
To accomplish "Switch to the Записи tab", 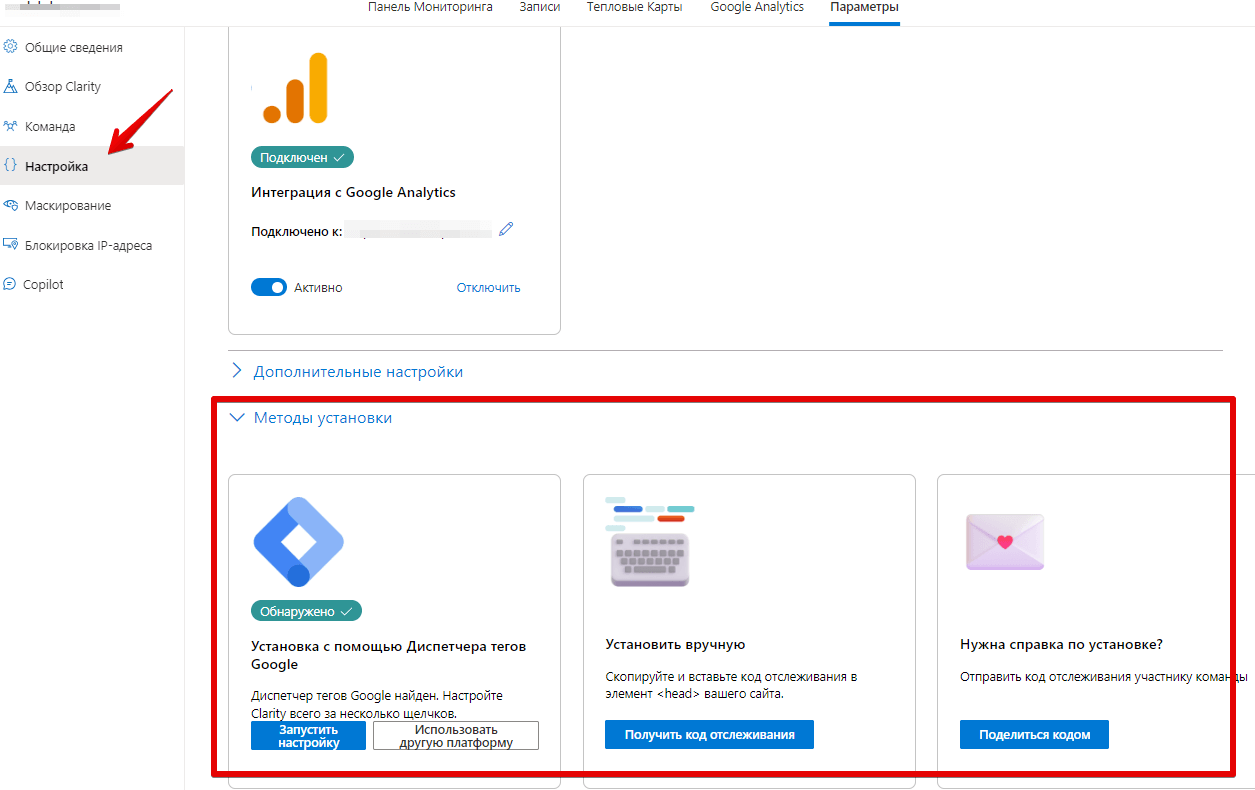I will [540, 7].
